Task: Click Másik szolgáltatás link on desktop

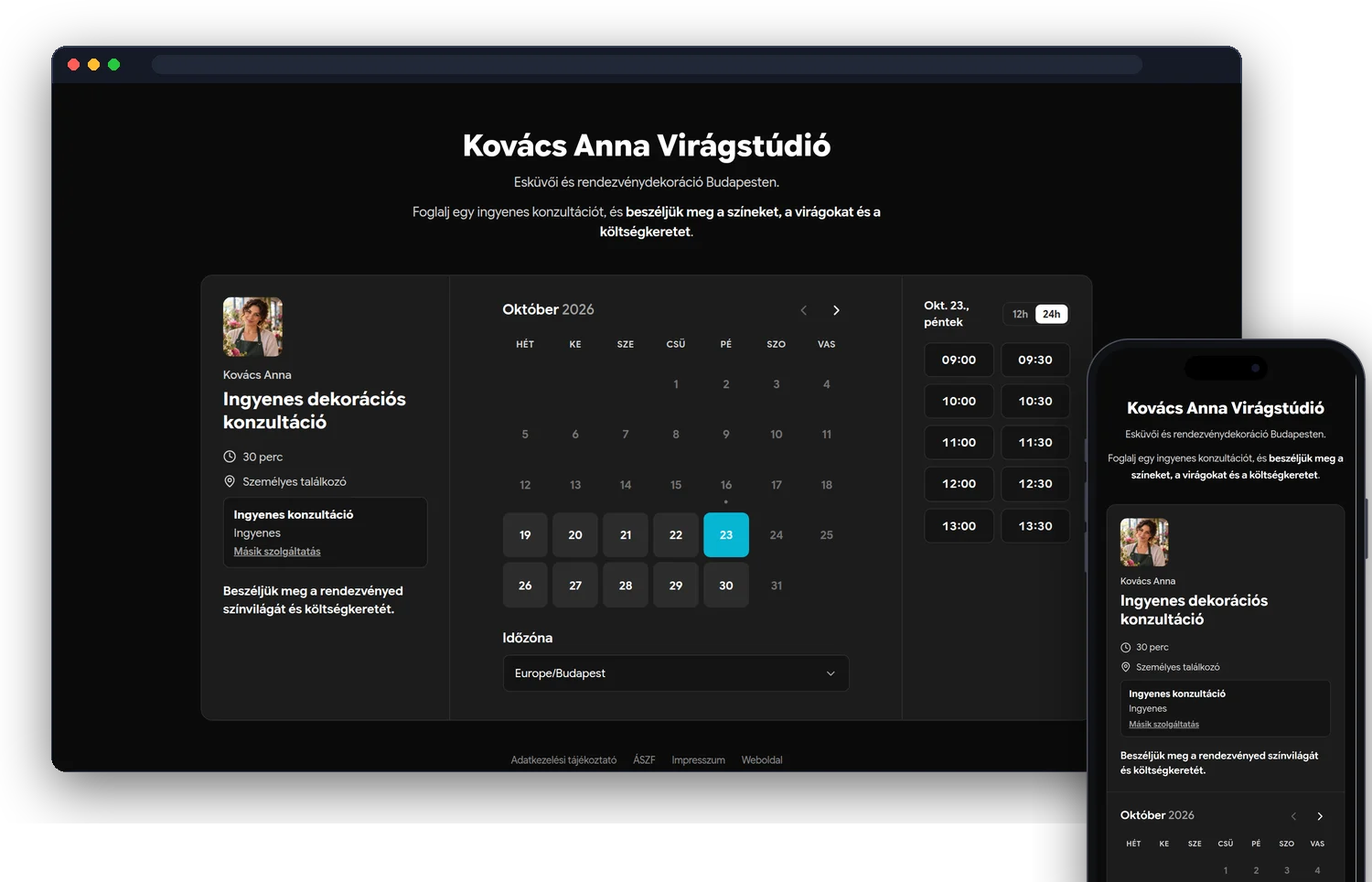Action: click(277, 552)
